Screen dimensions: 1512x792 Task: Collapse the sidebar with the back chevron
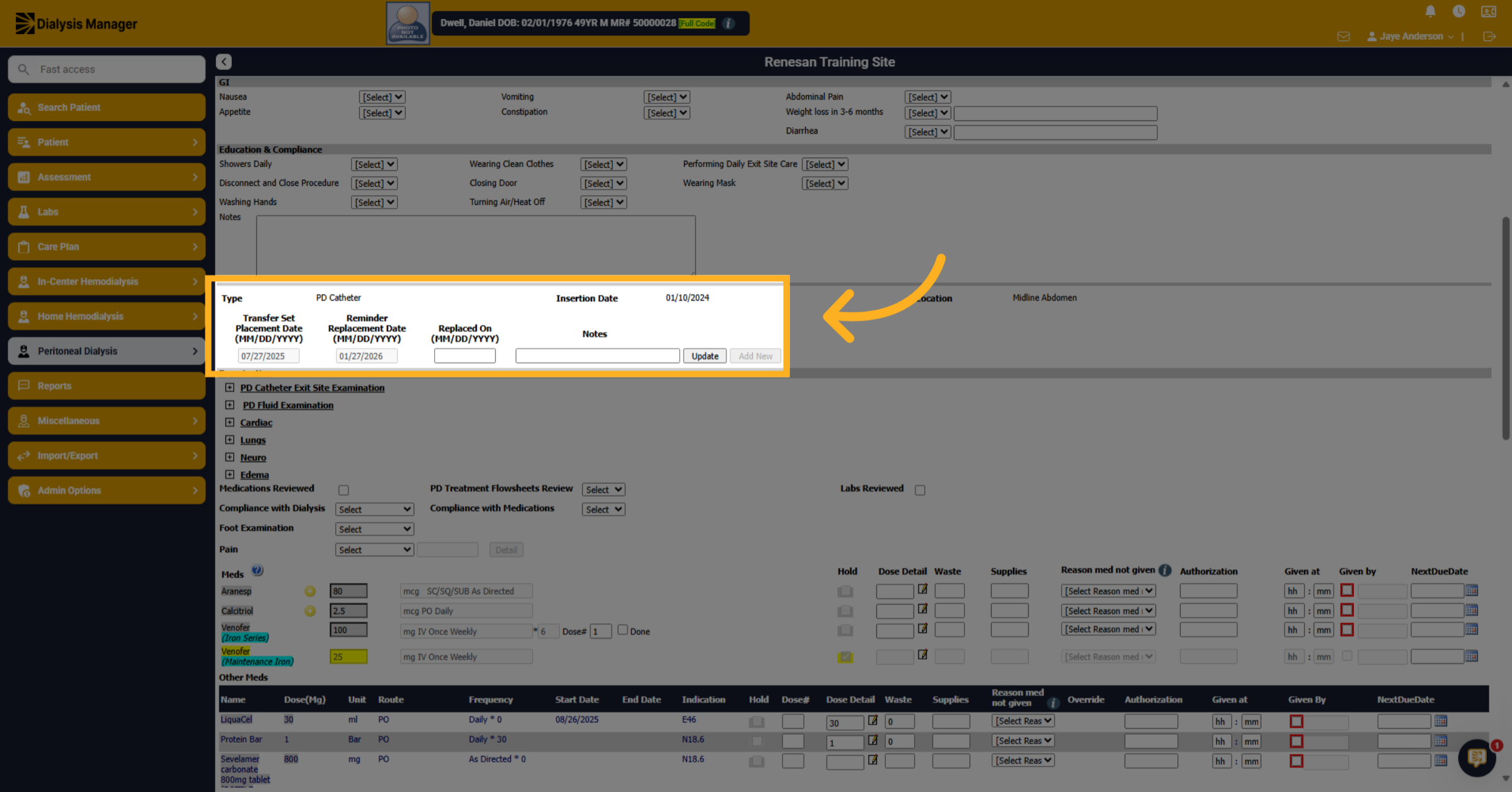224,62
